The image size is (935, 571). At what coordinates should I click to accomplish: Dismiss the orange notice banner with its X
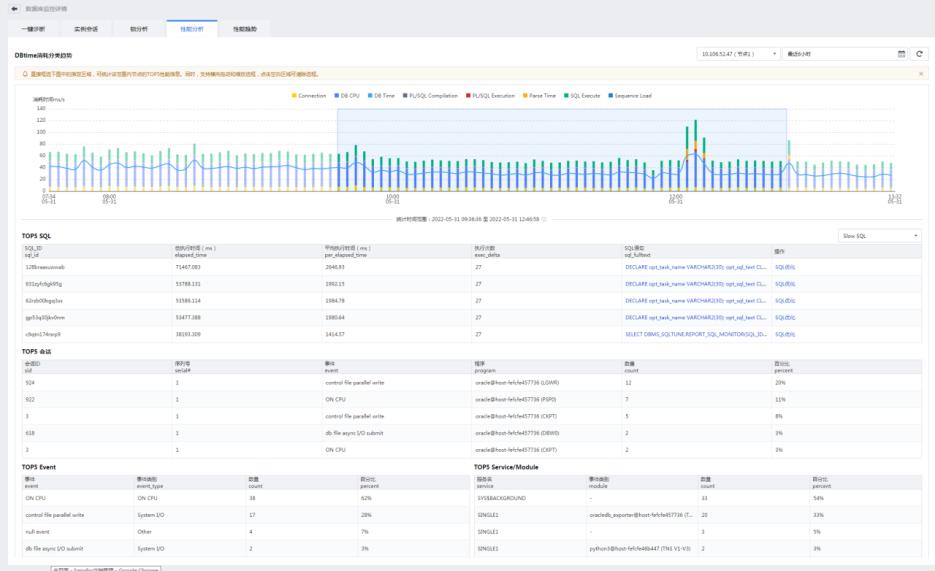[920, 74]
